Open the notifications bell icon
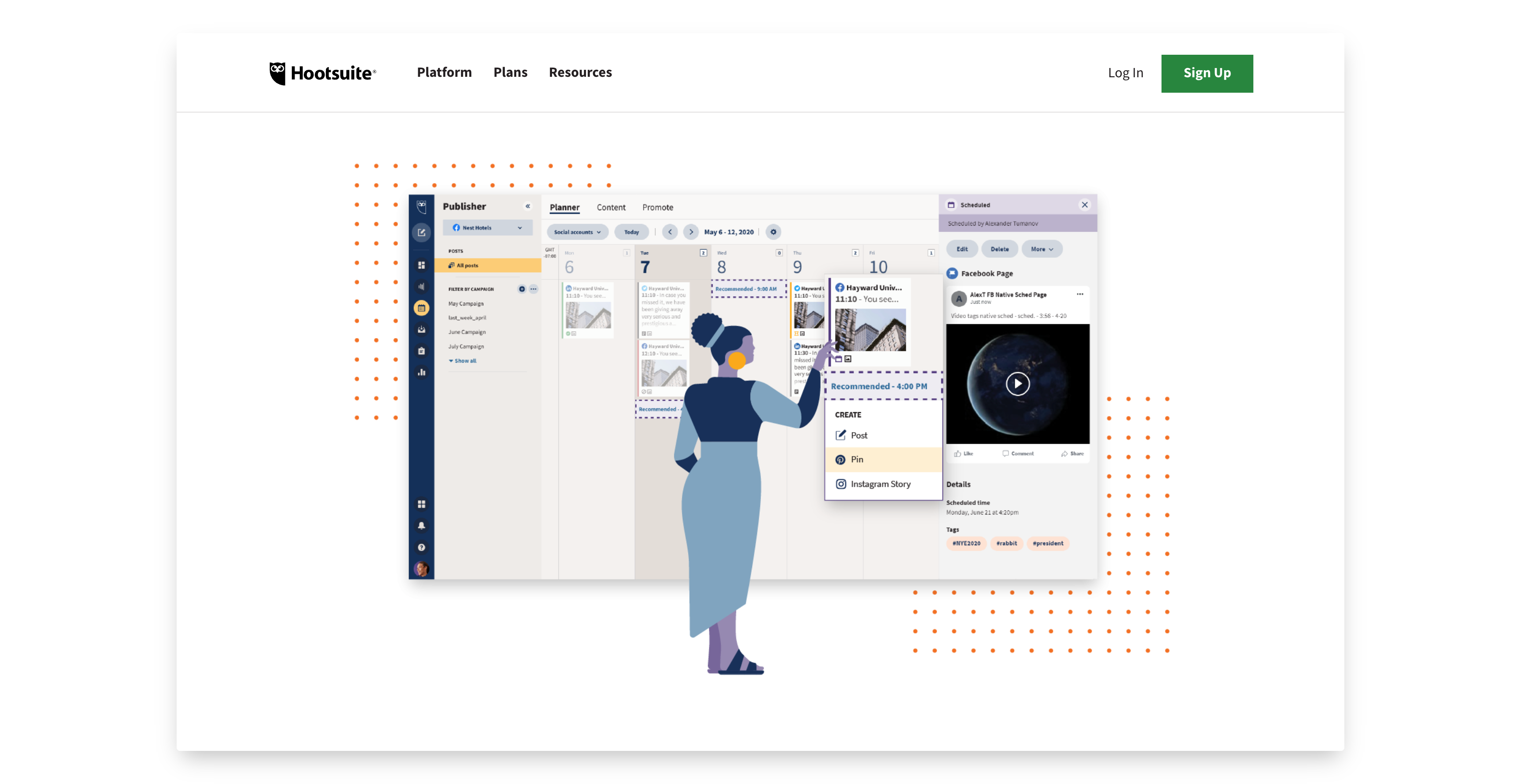The width and height of the screenshot is (1521, 784). point(422,525)
